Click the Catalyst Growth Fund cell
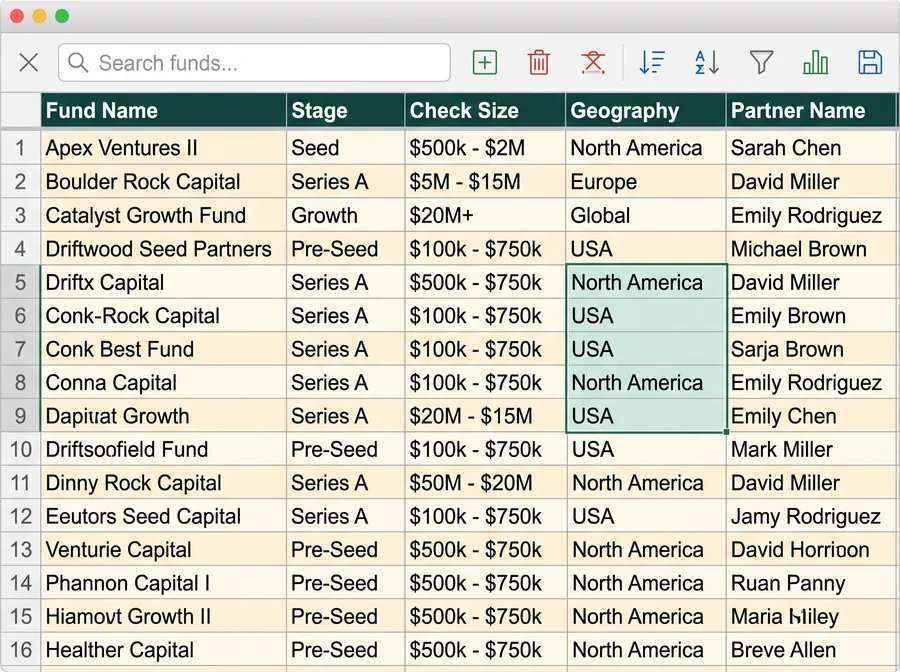 164,215
